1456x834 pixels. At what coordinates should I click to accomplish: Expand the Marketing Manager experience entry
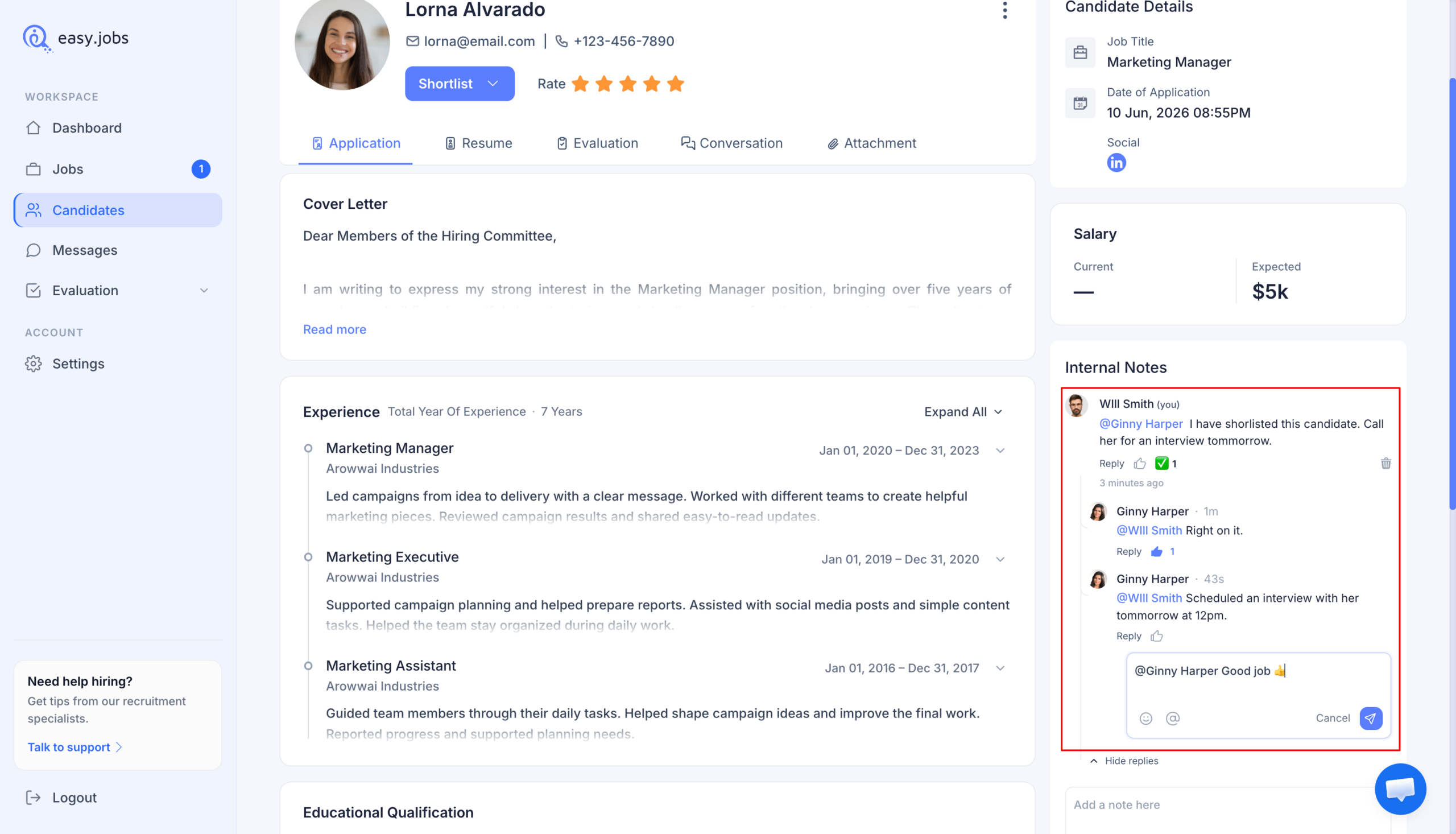coord(1000,450)
